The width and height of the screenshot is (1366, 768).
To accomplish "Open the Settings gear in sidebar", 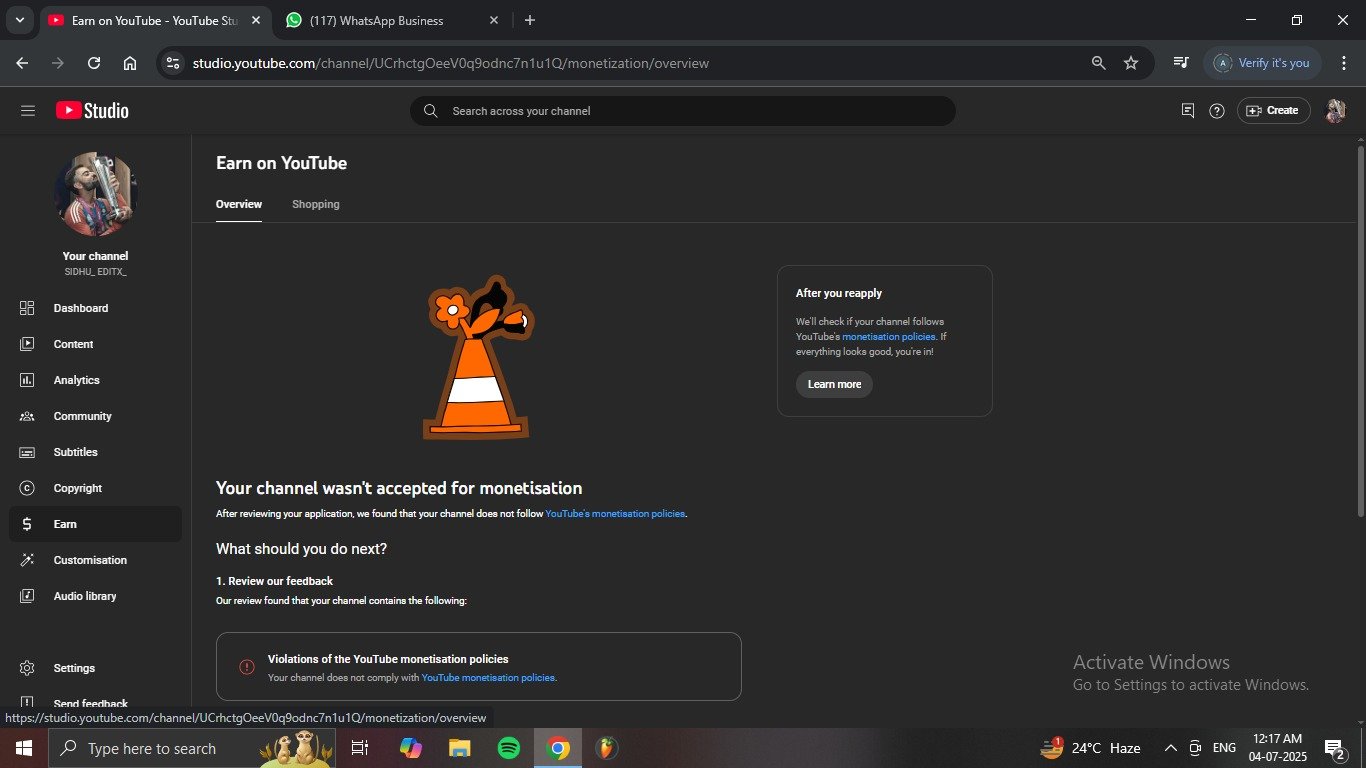I will pos(27,668).
